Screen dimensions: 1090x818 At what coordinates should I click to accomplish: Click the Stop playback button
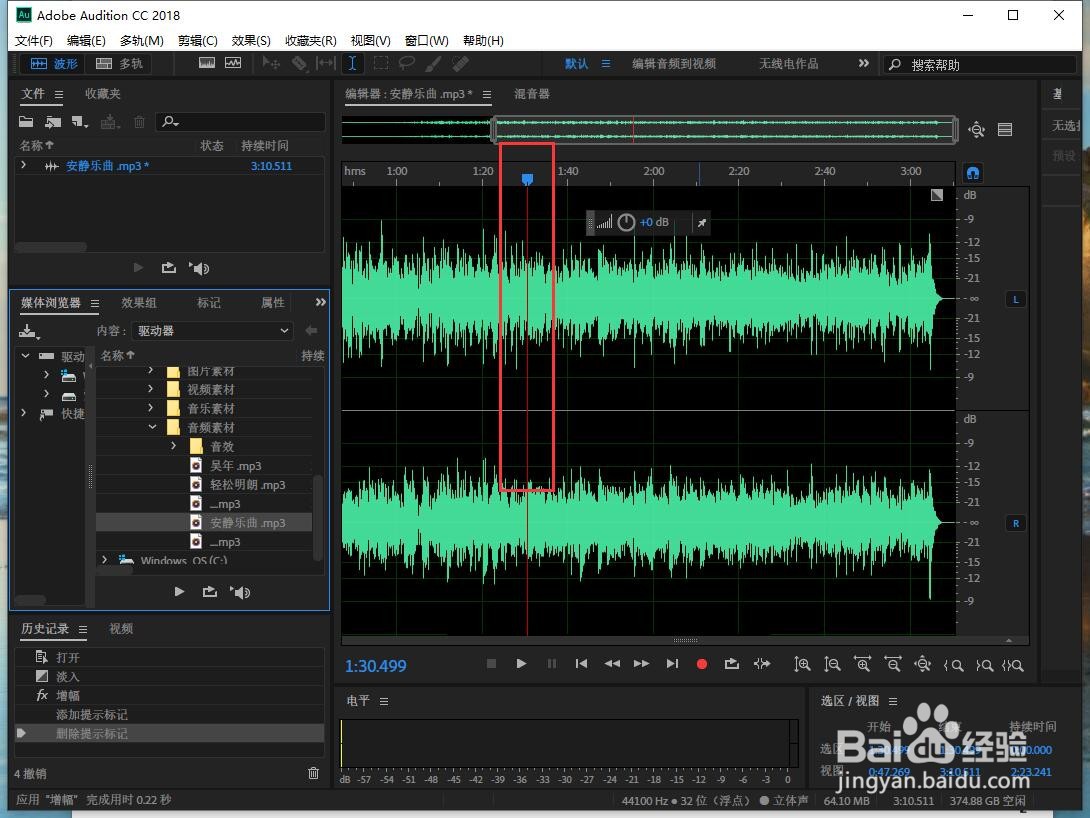point(491,664)
